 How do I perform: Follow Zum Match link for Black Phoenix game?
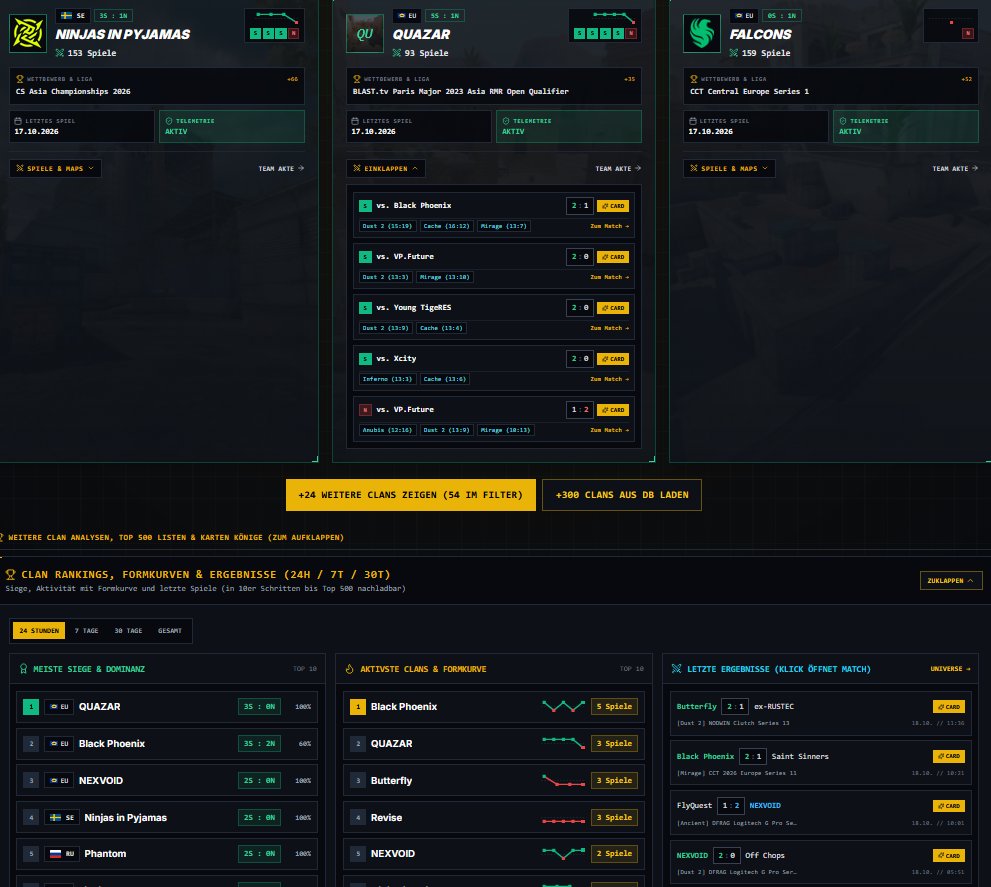tap(609, 226)
